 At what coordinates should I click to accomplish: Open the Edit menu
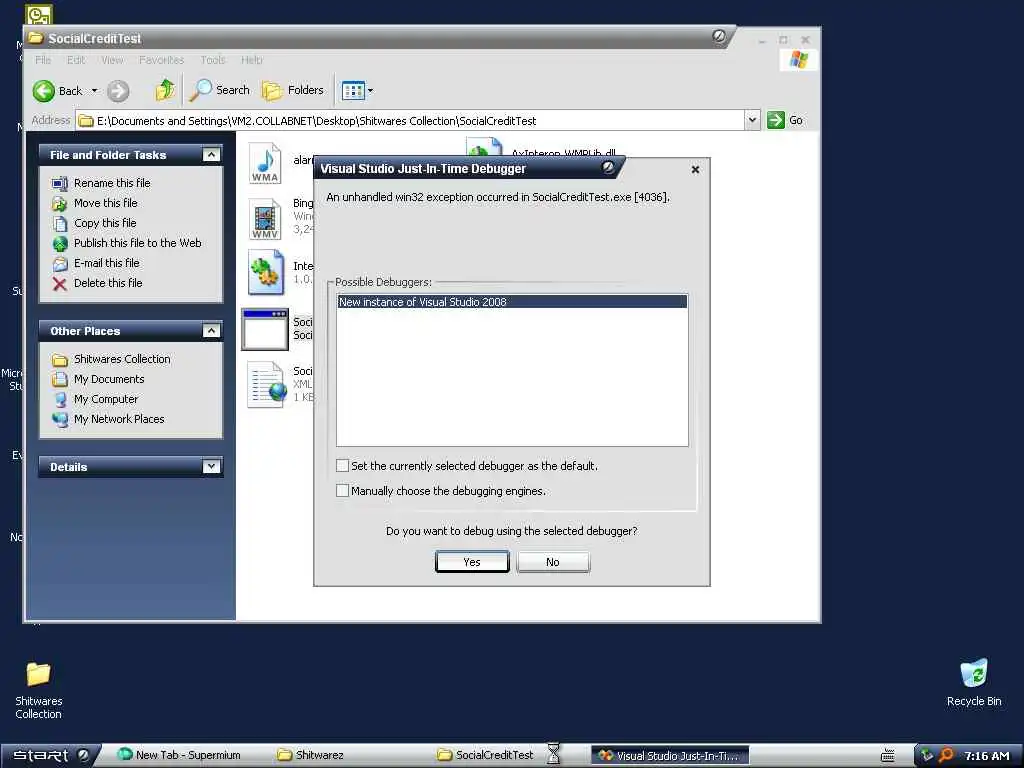point(76,60)
